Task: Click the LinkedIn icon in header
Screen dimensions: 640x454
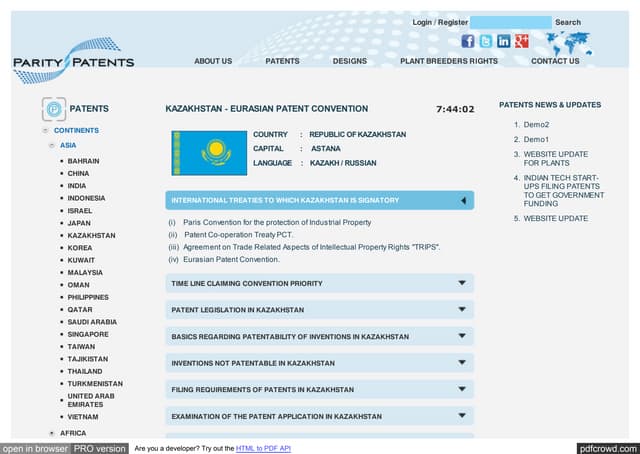Action: pyautogui.click(x=504, y=41)
